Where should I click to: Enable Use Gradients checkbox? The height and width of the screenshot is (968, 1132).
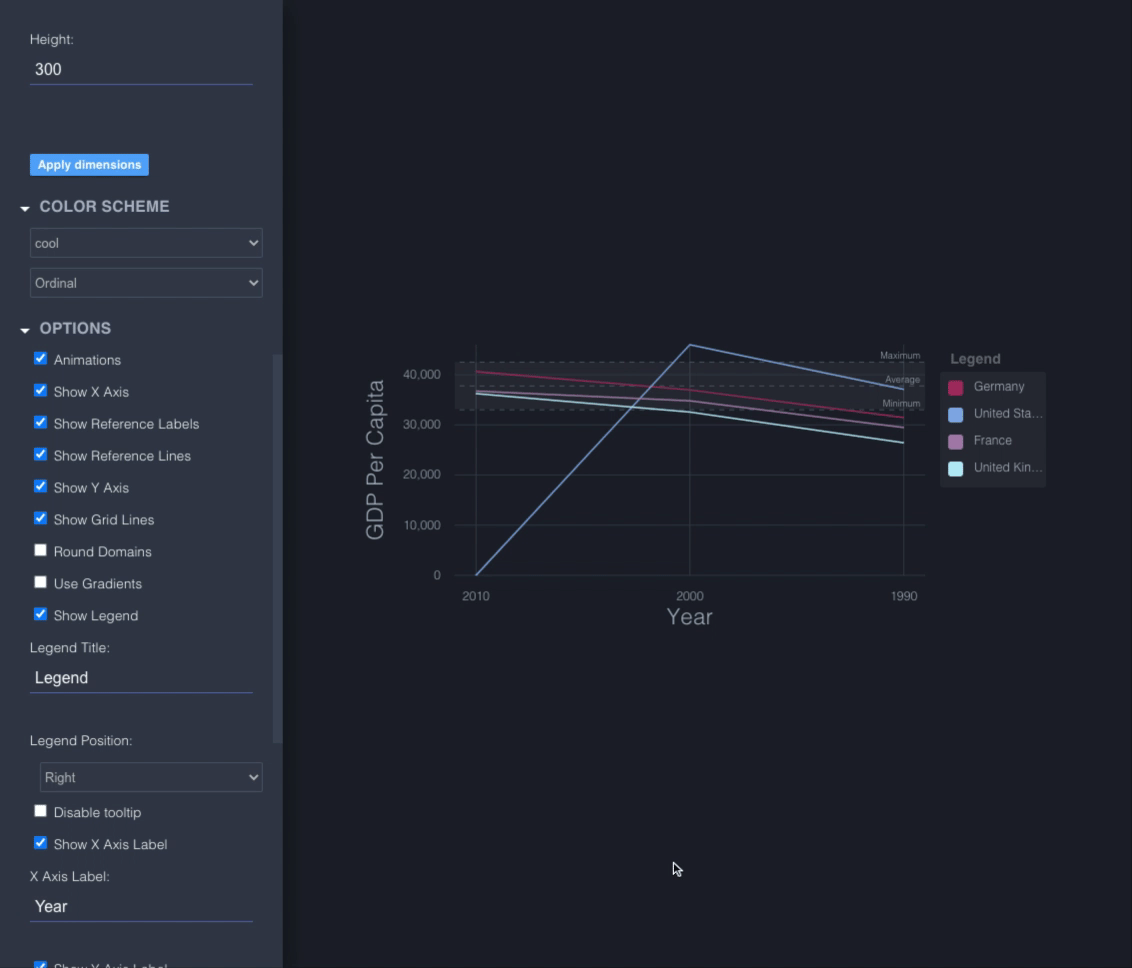tap(40, 583)
